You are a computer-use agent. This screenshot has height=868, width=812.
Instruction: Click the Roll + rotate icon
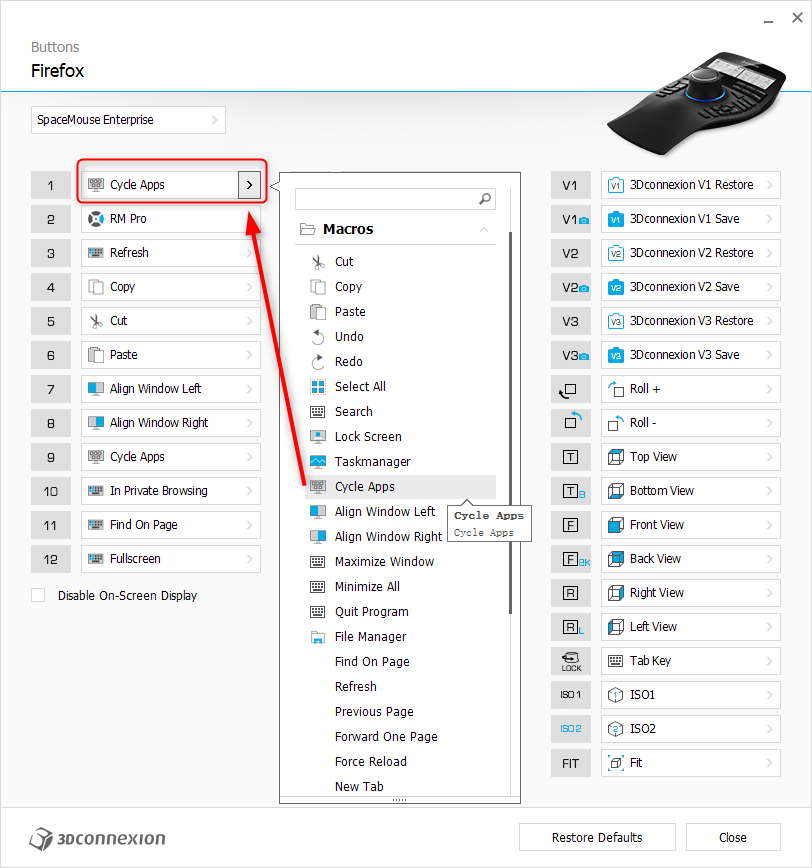[x=616, y=389]
